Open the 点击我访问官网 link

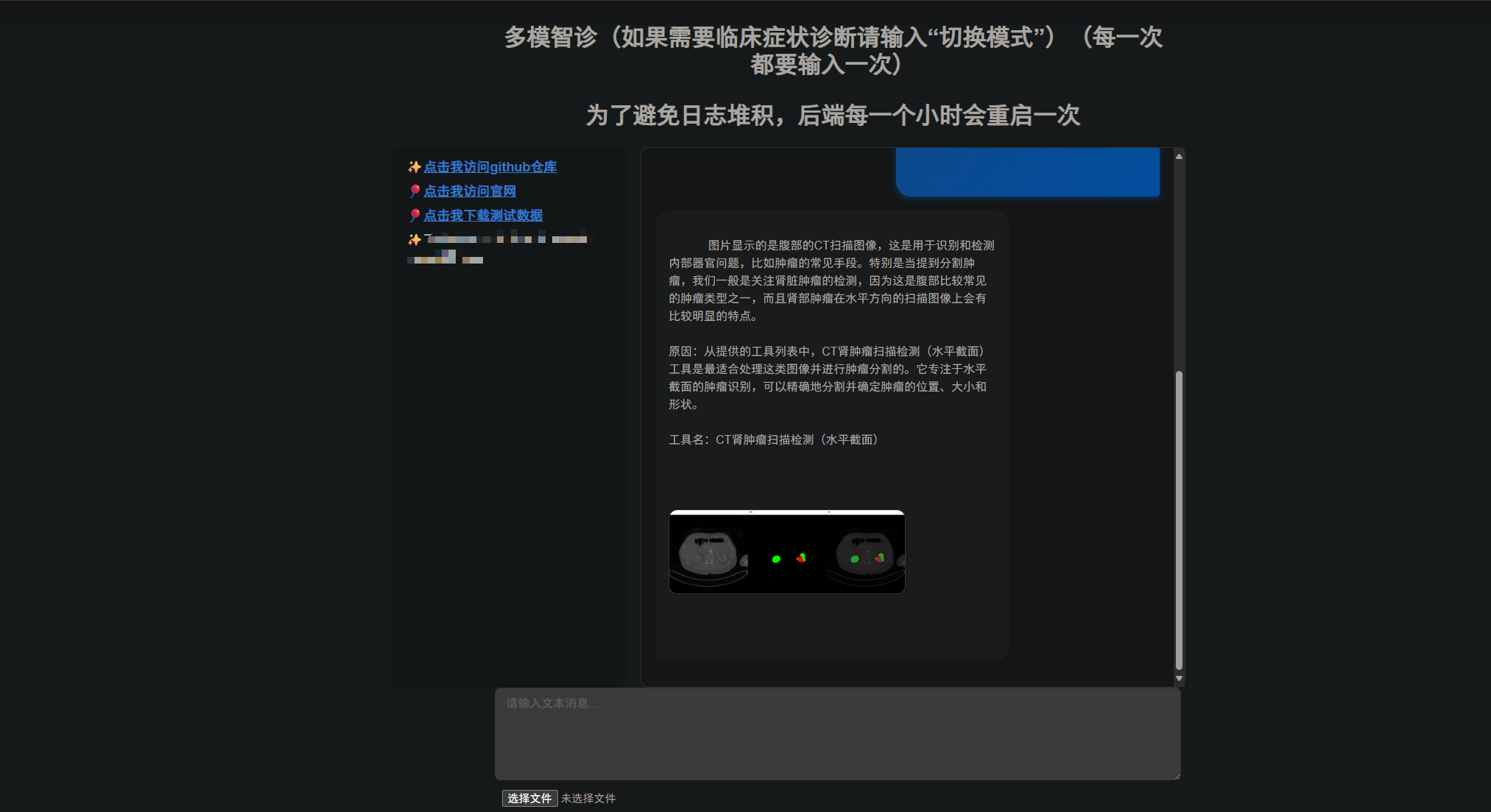point(470,191)
